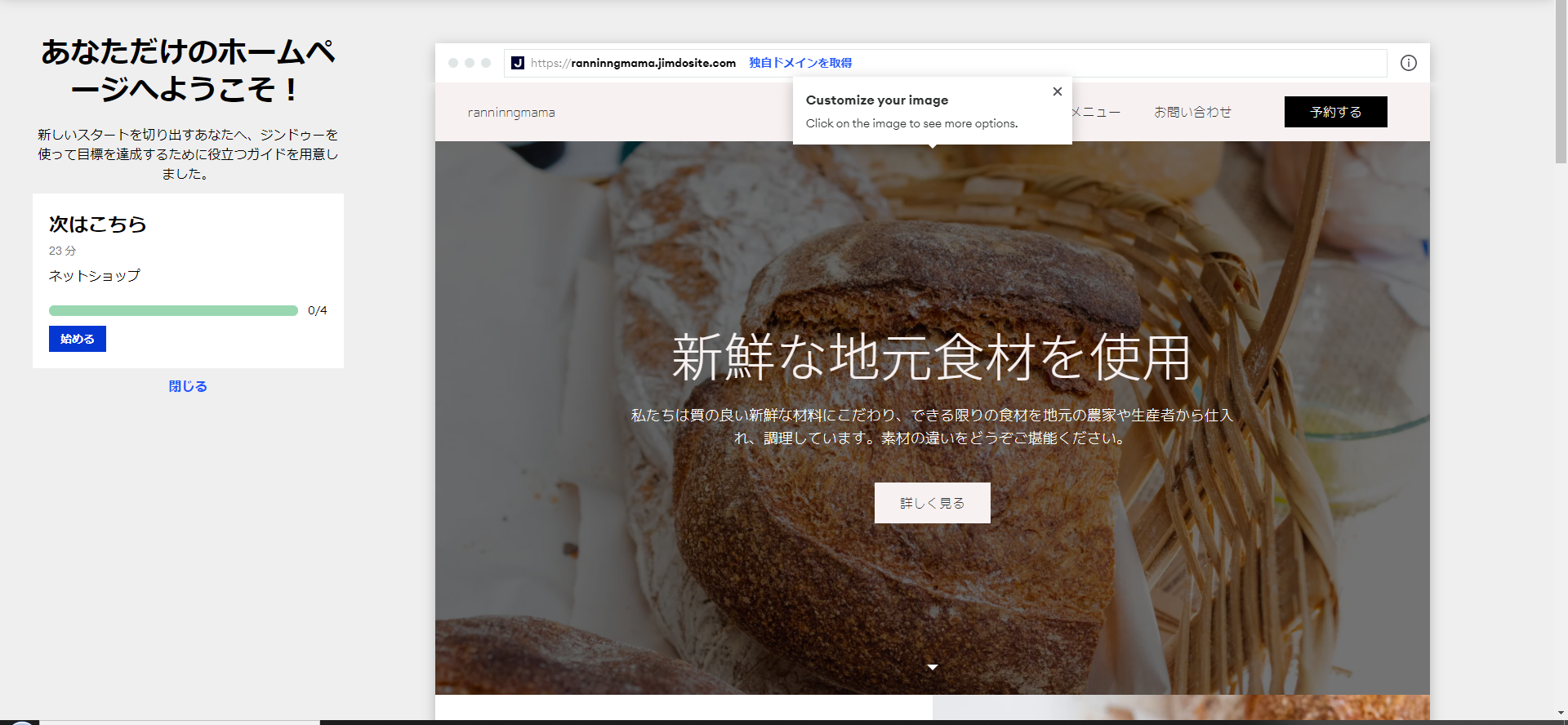The height and width of the screenshot is (725, 1568).
Task: Select the hero description paragraph text
Action: (932, 426)
